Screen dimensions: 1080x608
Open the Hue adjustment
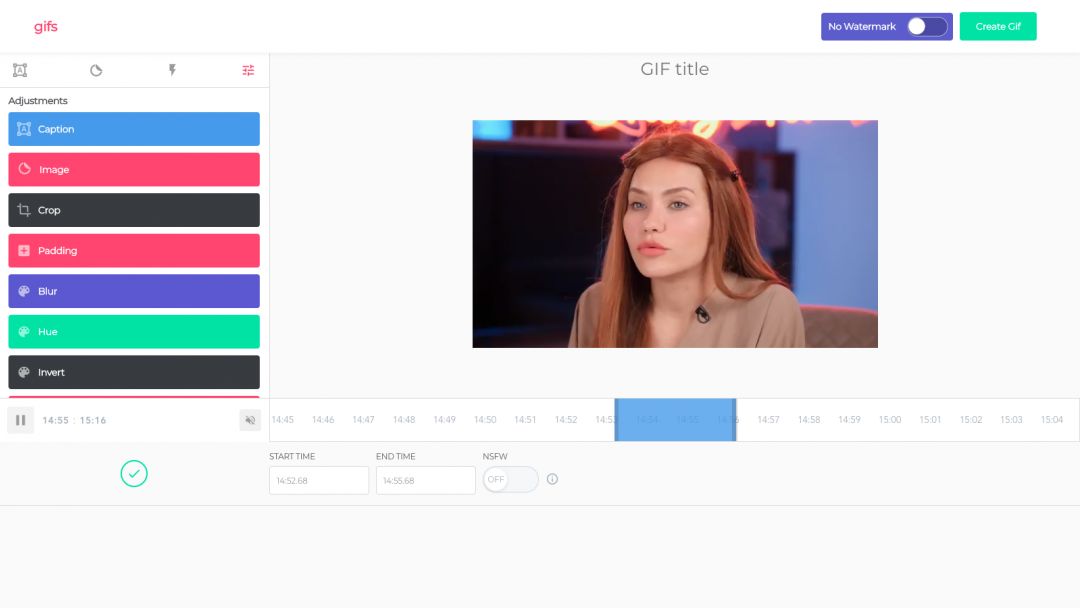(x=134, y=332)
